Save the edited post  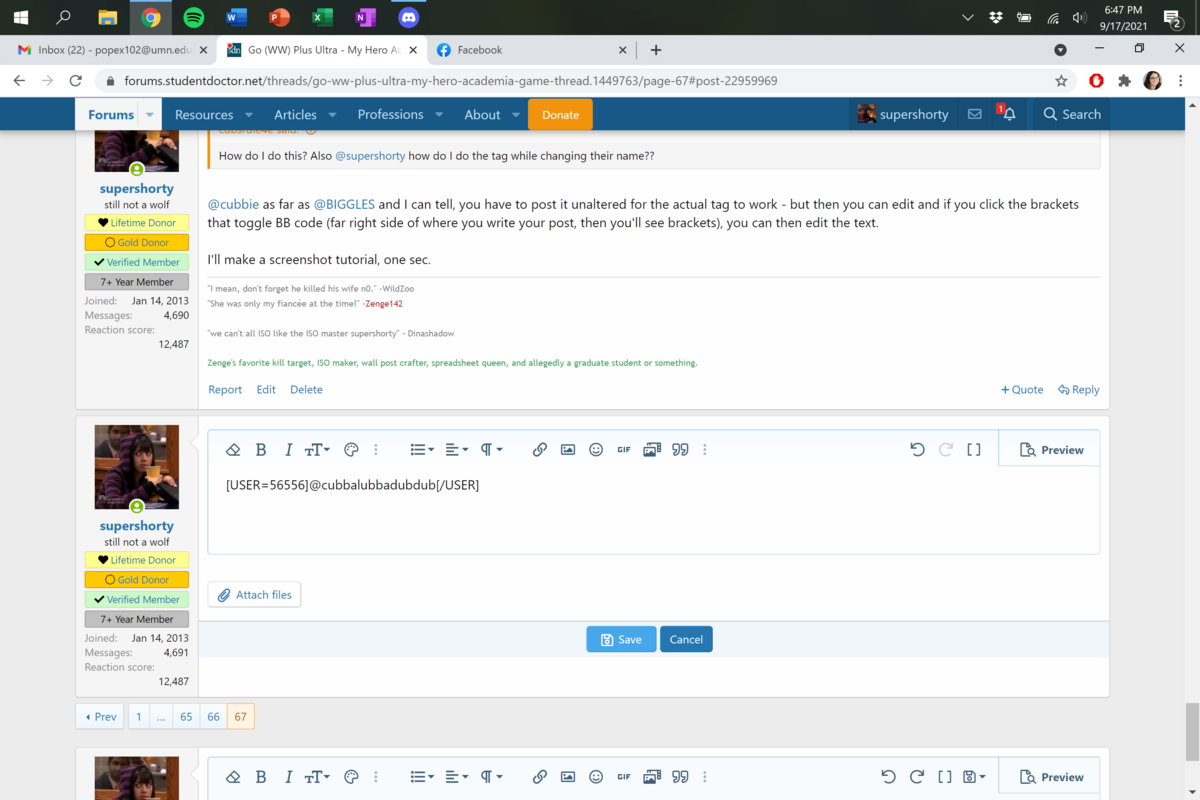point(621,639)
